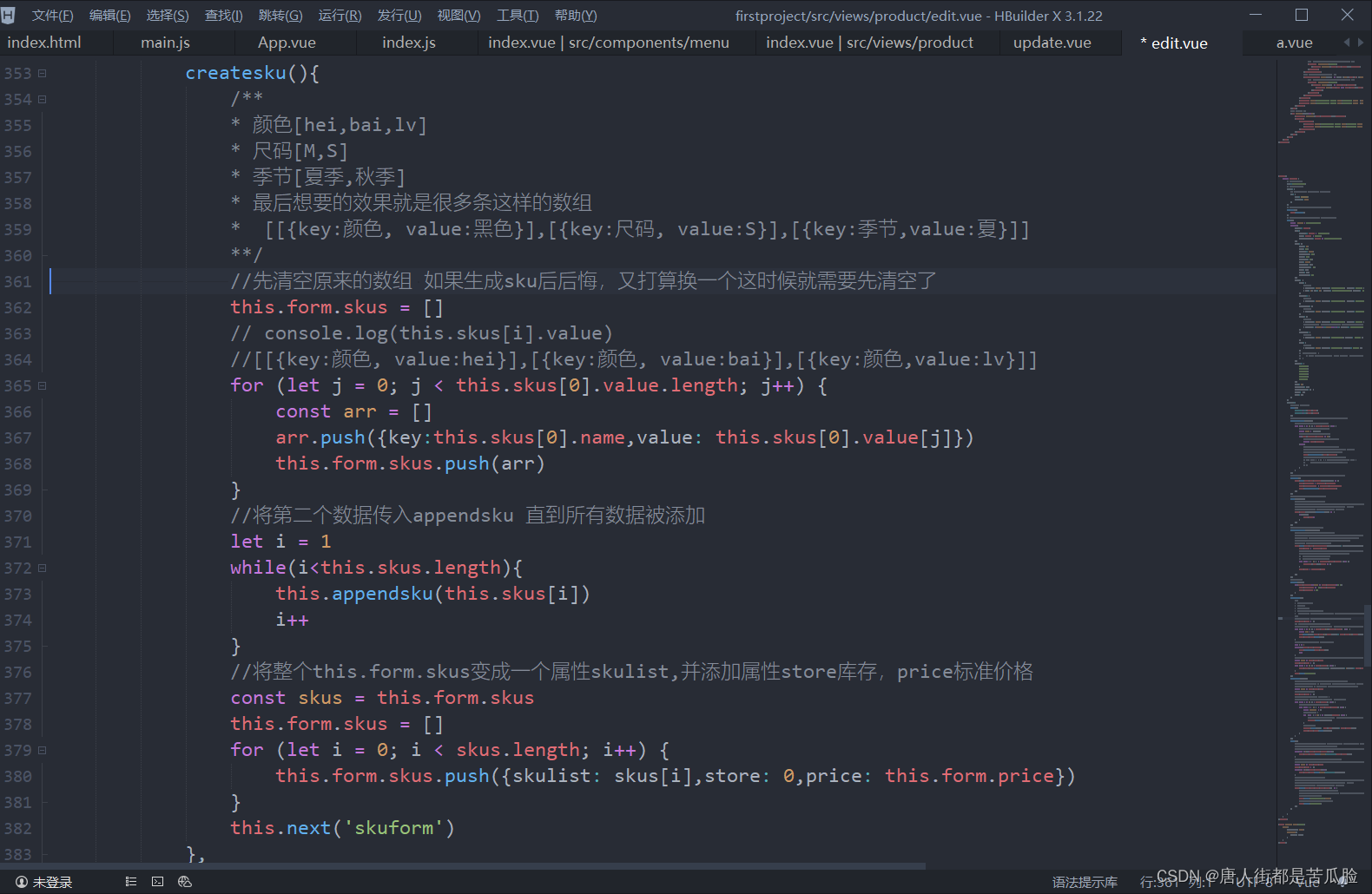Collapse the for loop fold at line 365

click(42, 386)
